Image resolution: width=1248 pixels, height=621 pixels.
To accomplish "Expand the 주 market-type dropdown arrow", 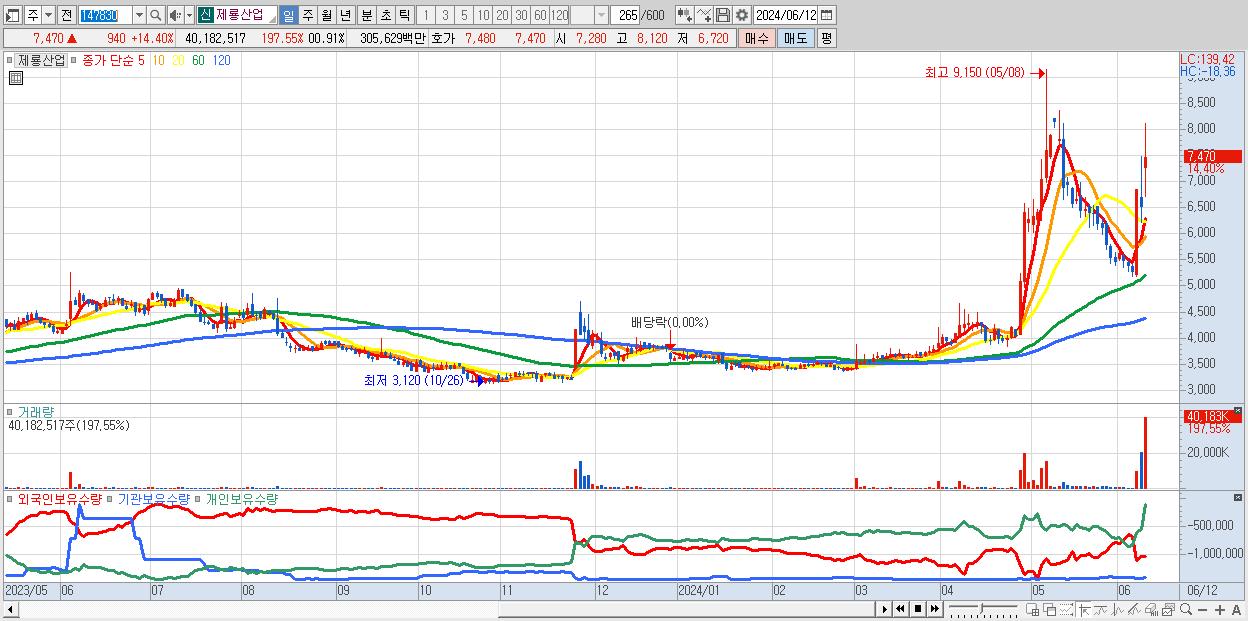I will [48, 15].
